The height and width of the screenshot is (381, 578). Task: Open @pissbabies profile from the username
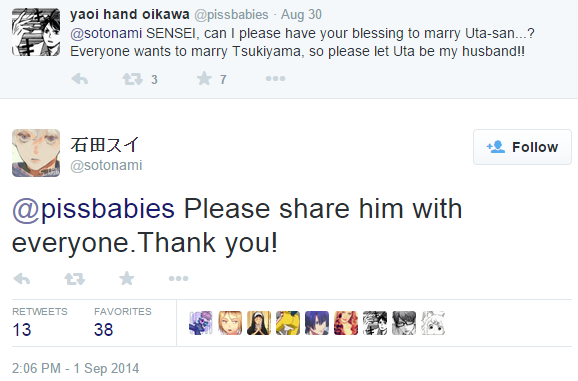pos(231,15)
